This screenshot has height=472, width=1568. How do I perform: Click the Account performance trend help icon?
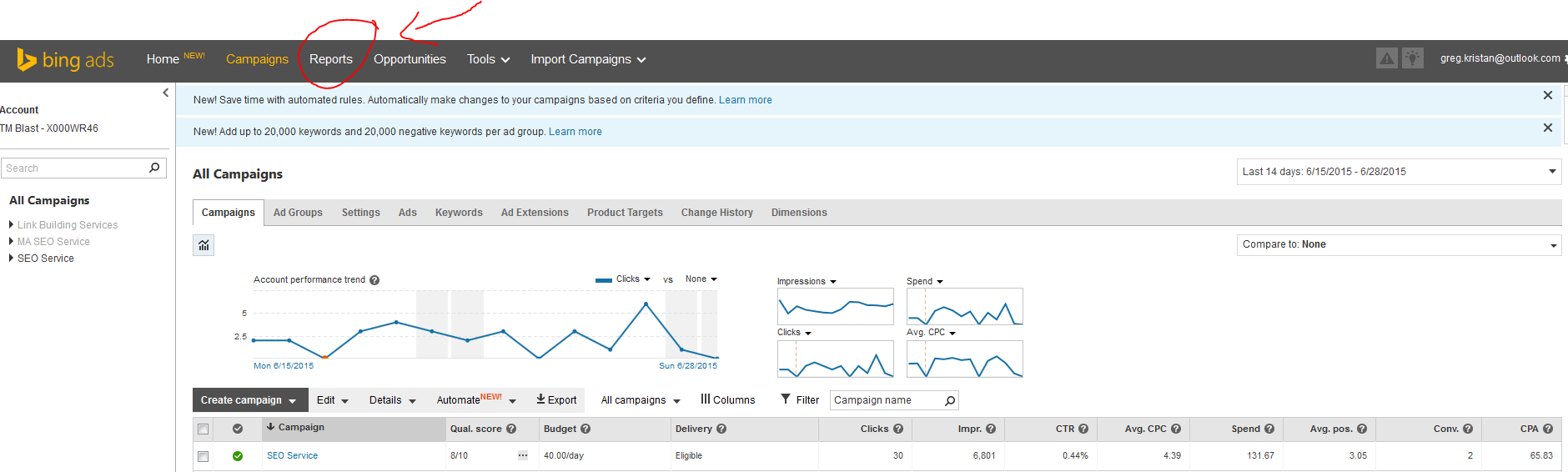(374, 280)
